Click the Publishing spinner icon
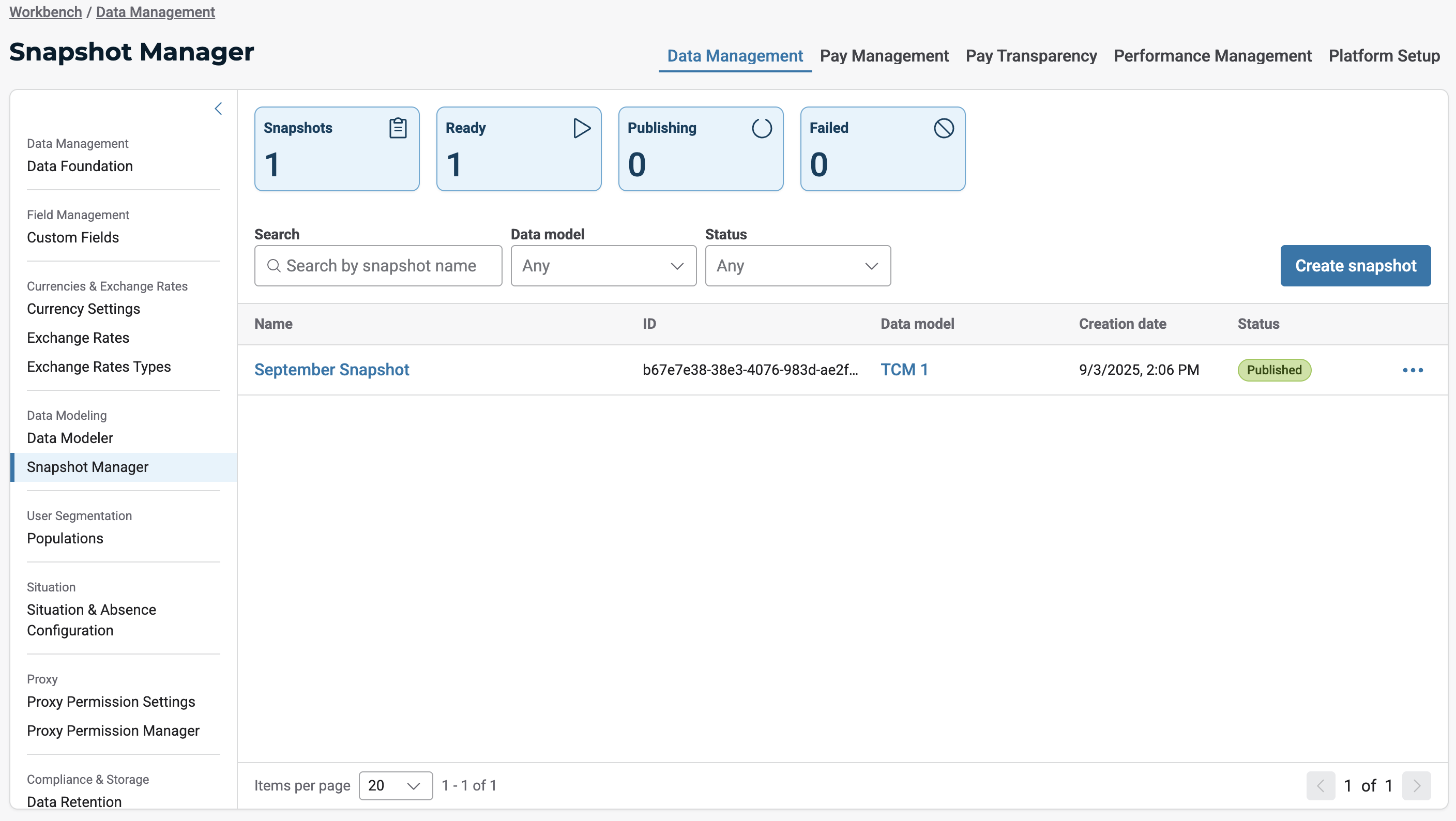Image resolution: width=1456 pixels, height=821 pixels. coord(761,128)
